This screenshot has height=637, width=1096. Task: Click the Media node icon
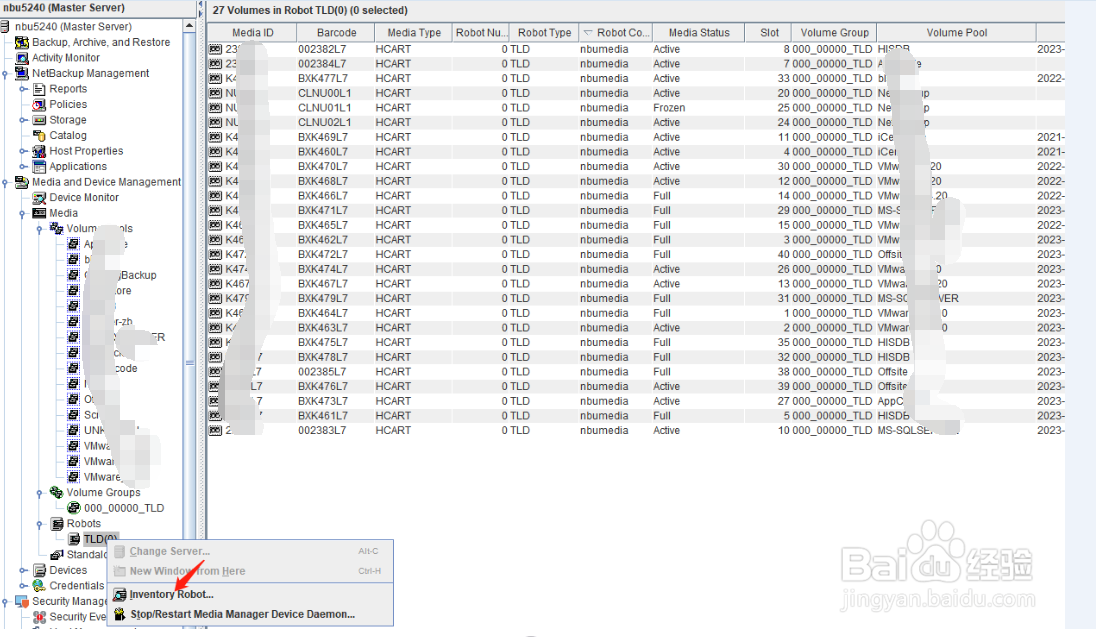(x=39, y=213)
